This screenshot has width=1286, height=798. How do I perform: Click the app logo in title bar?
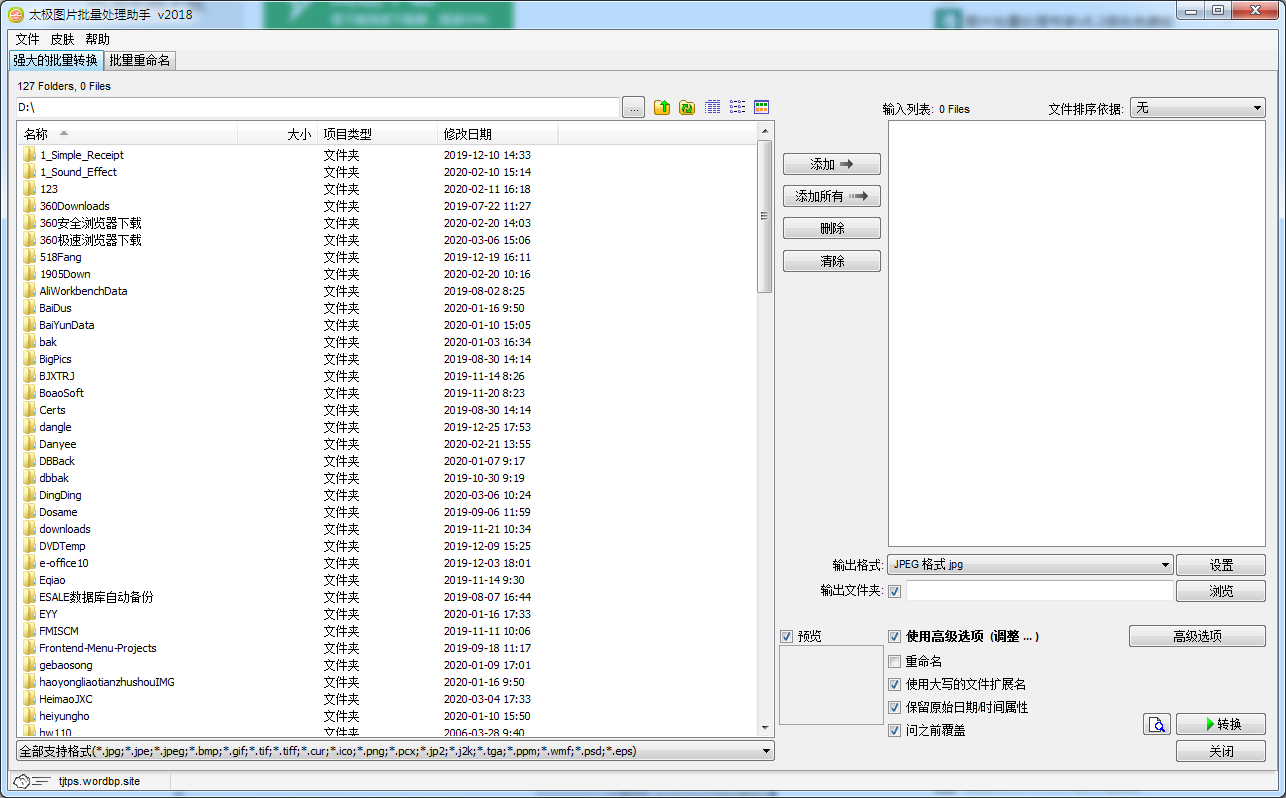(x=15, y=14)
